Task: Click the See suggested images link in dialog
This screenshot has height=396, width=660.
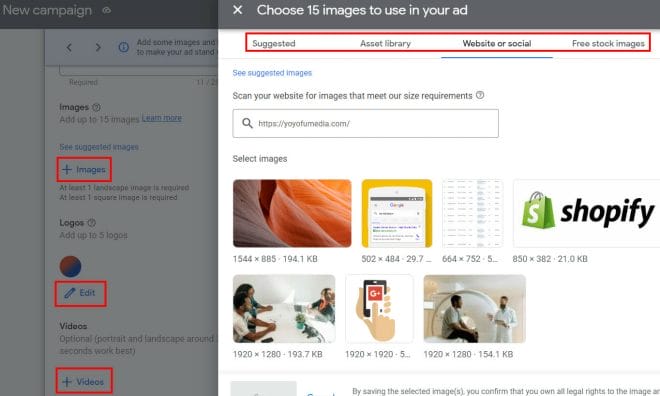Action: (272, 73)
